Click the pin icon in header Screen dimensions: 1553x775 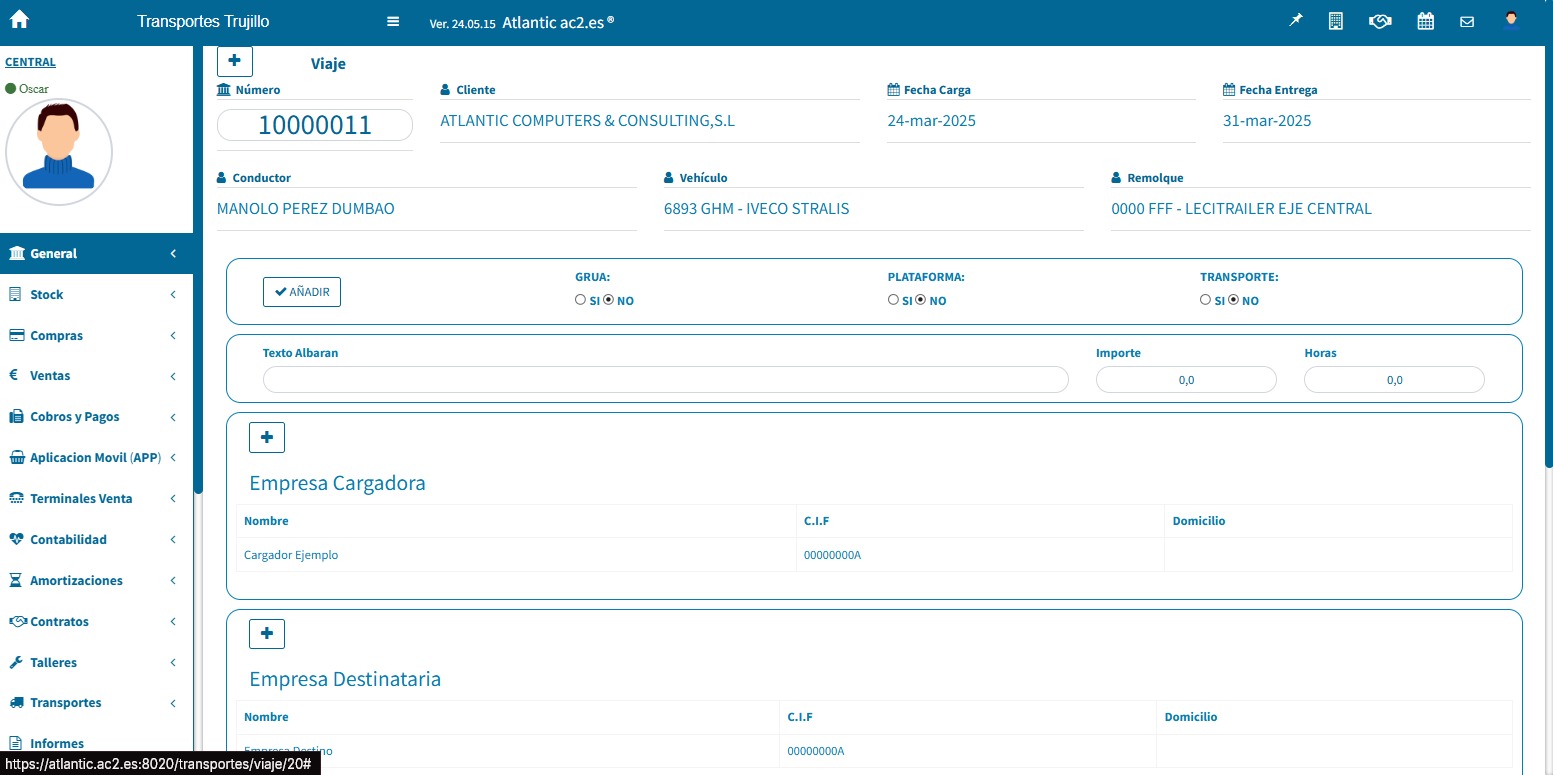pos(1296,21)
